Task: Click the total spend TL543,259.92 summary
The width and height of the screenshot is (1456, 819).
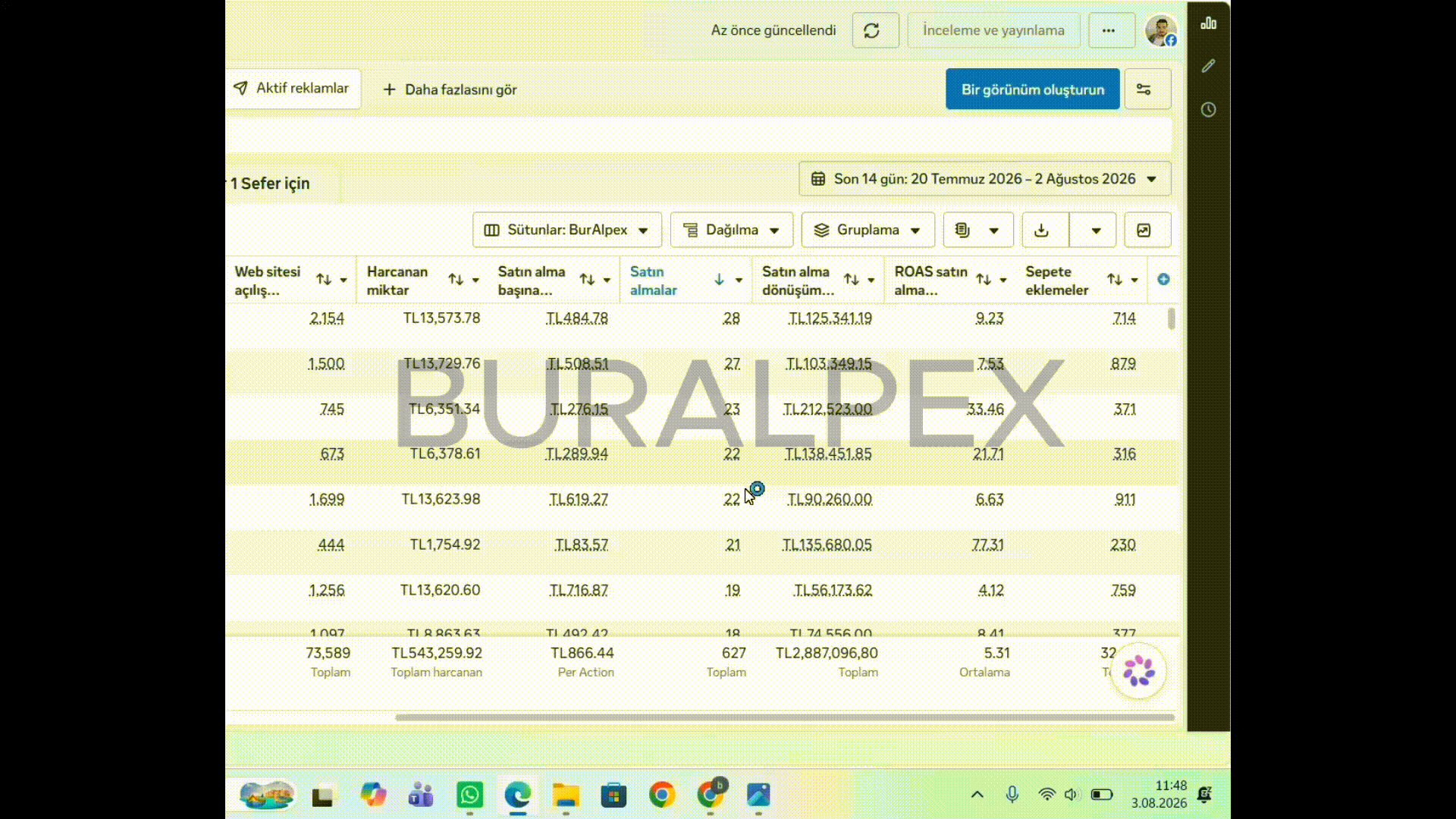Action: point(437,653)
